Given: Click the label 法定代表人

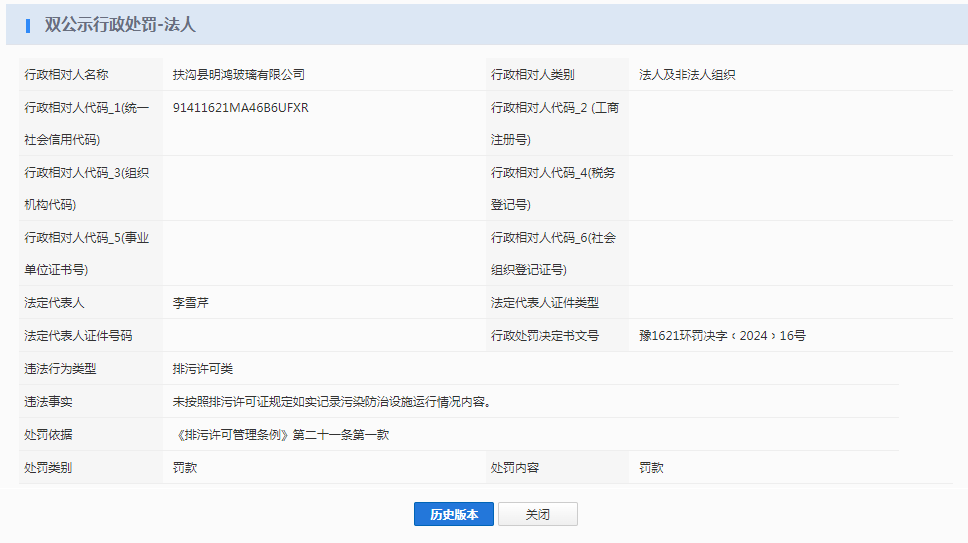Looking at the screenshot, I should [54, 303].
